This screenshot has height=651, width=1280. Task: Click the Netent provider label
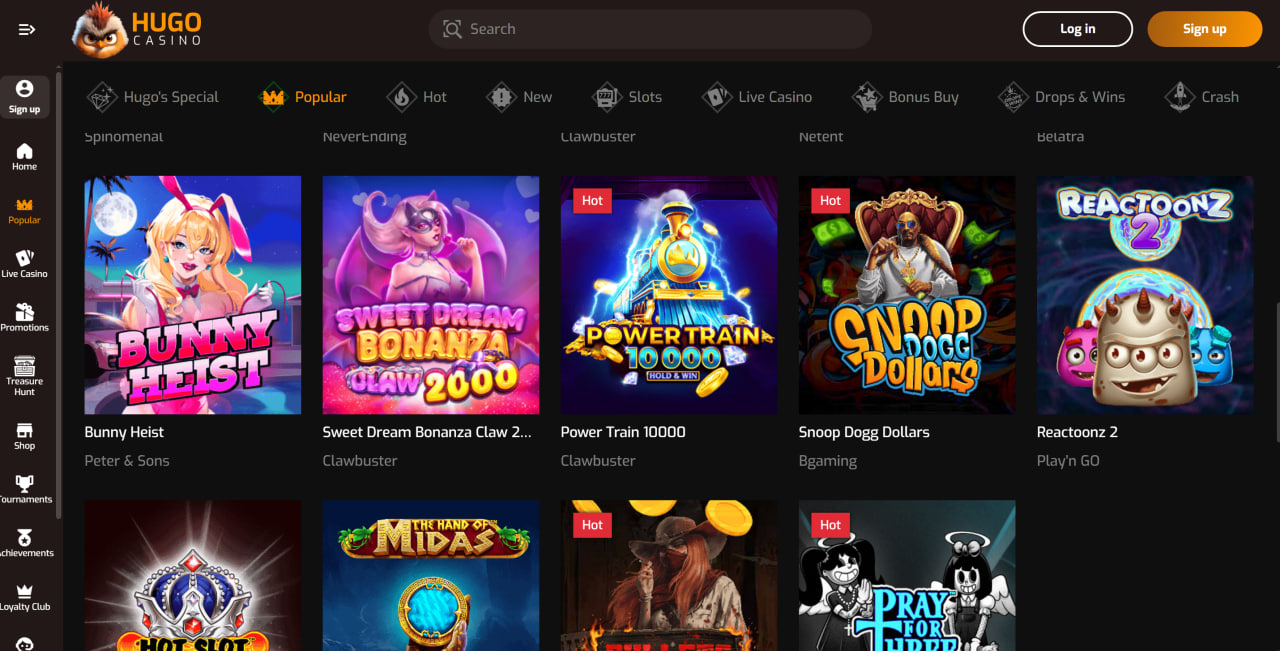821,137
